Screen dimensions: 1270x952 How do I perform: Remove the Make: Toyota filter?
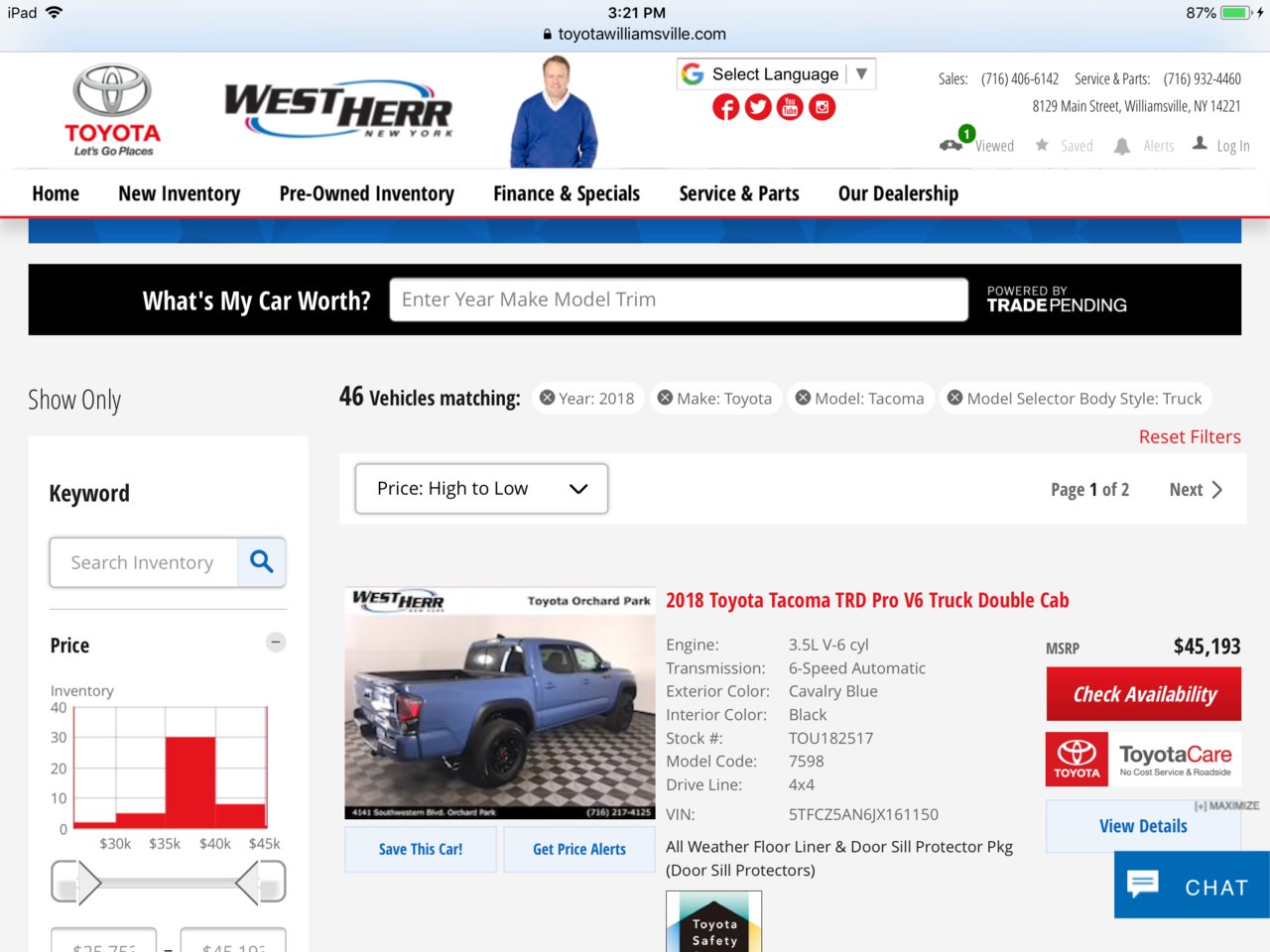[x=665, y=398]
